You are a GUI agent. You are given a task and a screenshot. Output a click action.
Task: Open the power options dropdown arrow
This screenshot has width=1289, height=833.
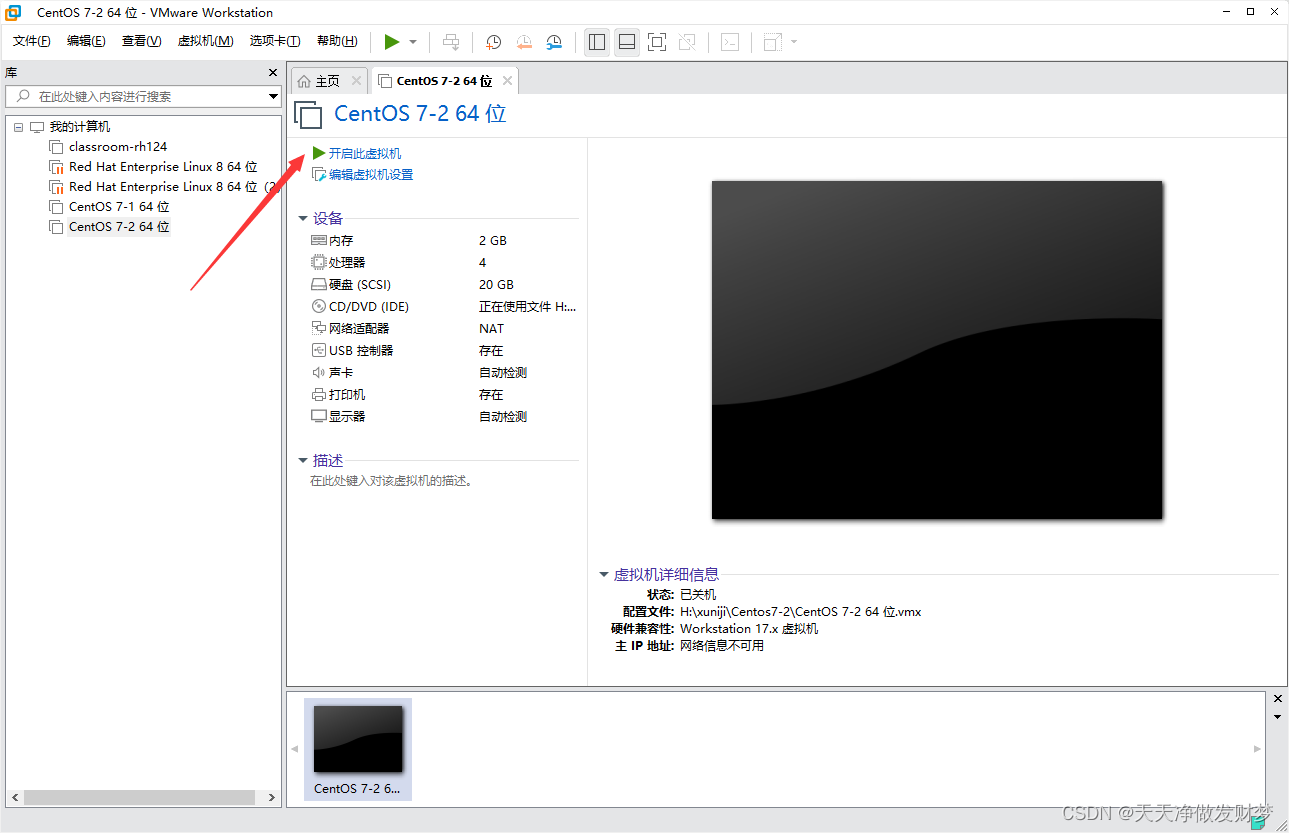[413, 42]
